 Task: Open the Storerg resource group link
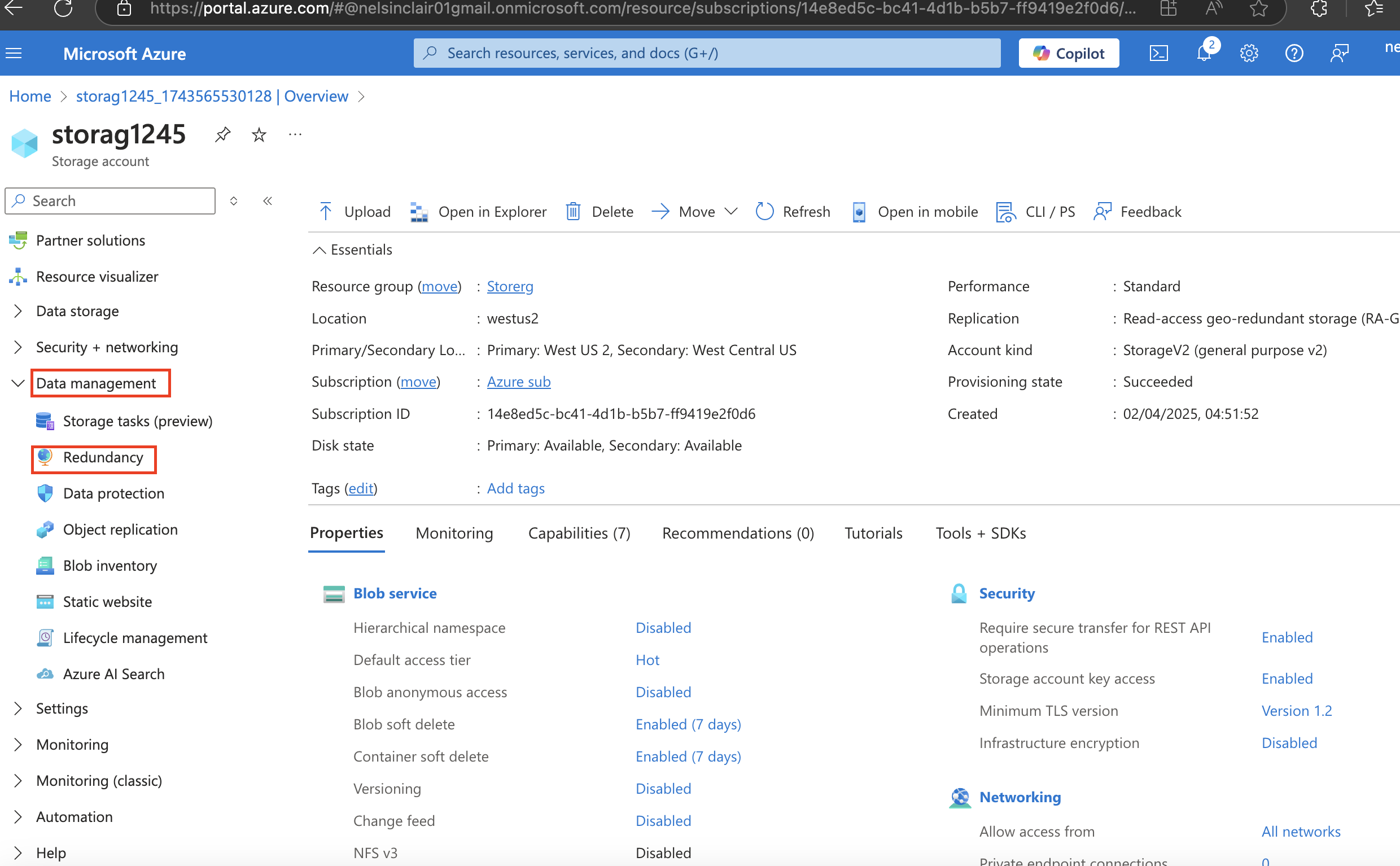(510, 286)
